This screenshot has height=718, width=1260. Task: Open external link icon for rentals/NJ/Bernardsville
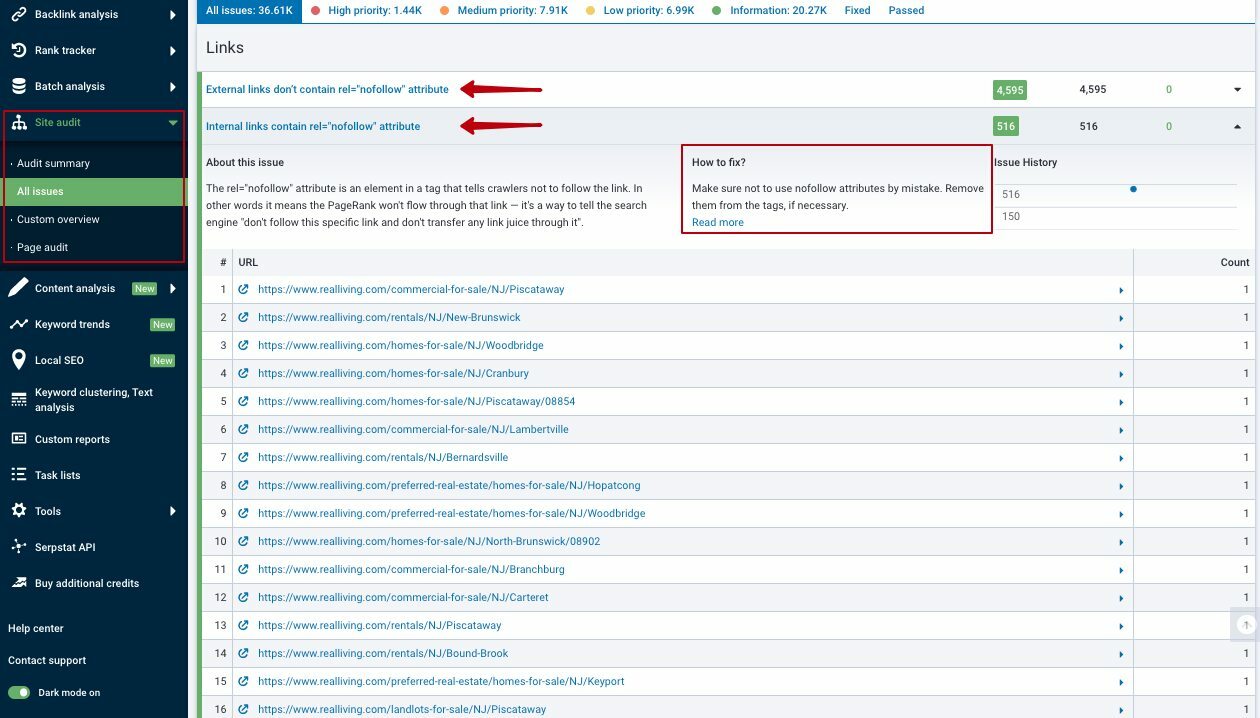243,457
